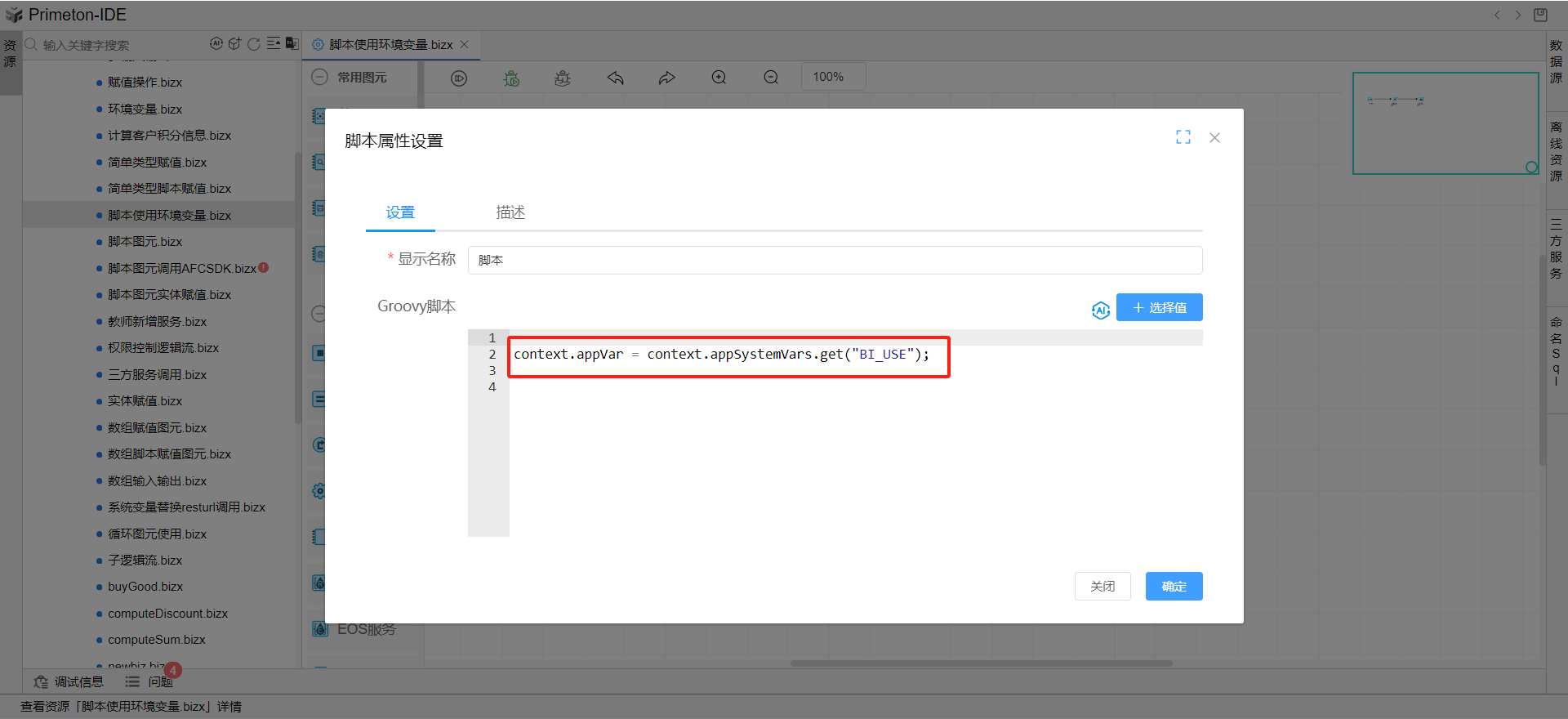This screenshot has height=719, width=1568.
Task: Select the 设置 tab
Action: point(400,212)
